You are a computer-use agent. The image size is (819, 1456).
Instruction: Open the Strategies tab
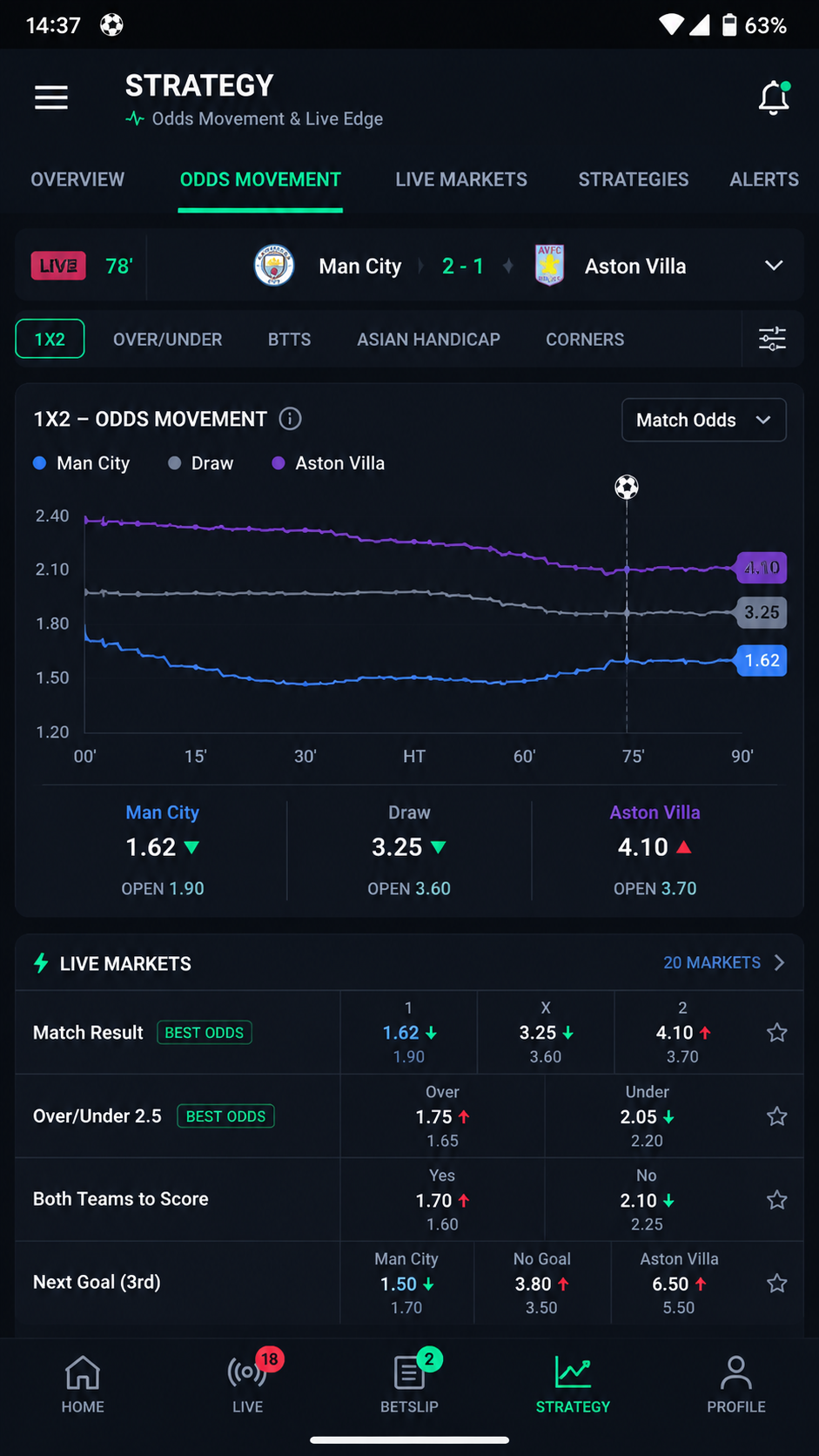pyautogui.click(x=634, y=179)
